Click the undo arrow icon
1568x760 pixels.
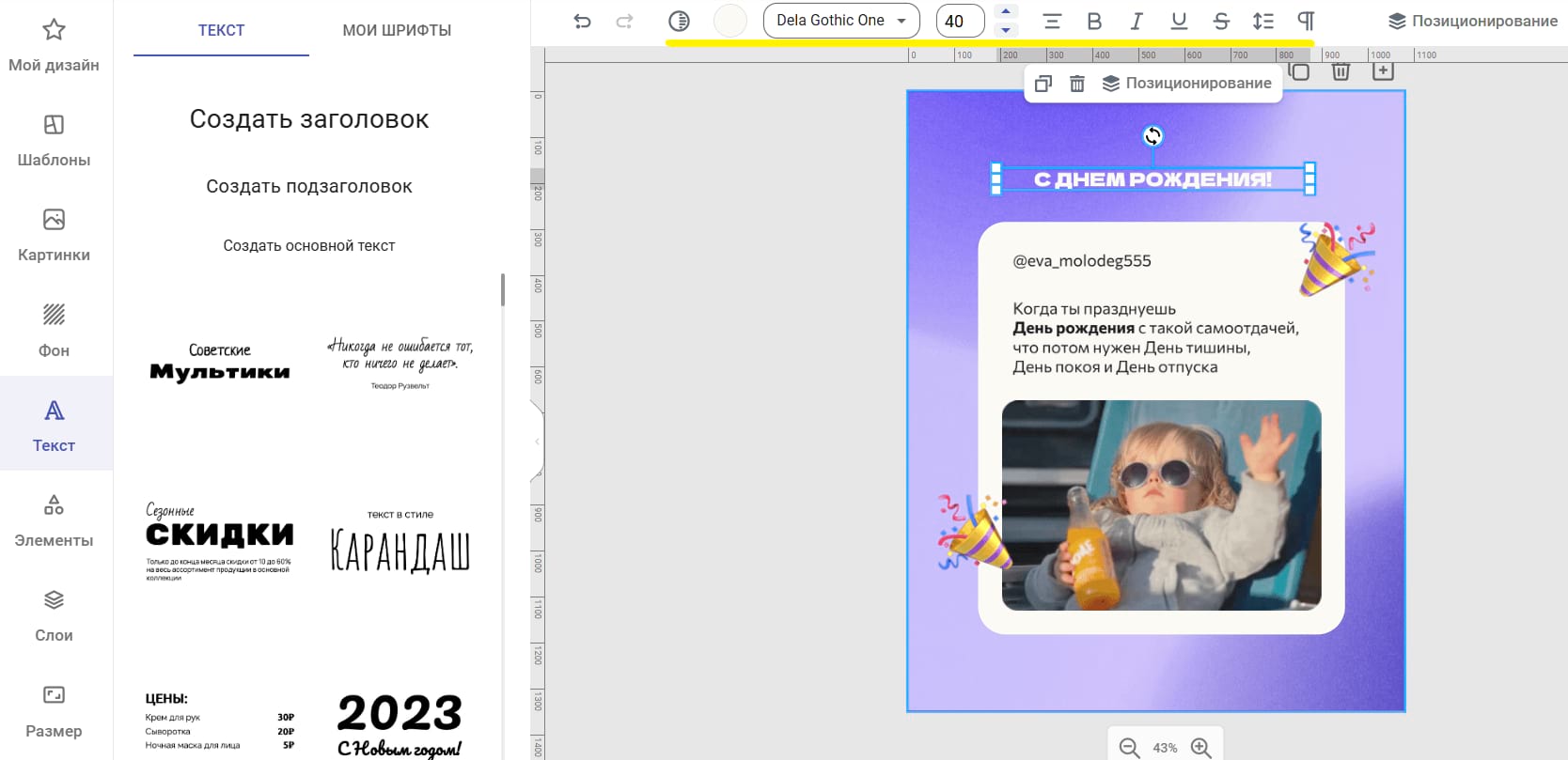point(582,21)
